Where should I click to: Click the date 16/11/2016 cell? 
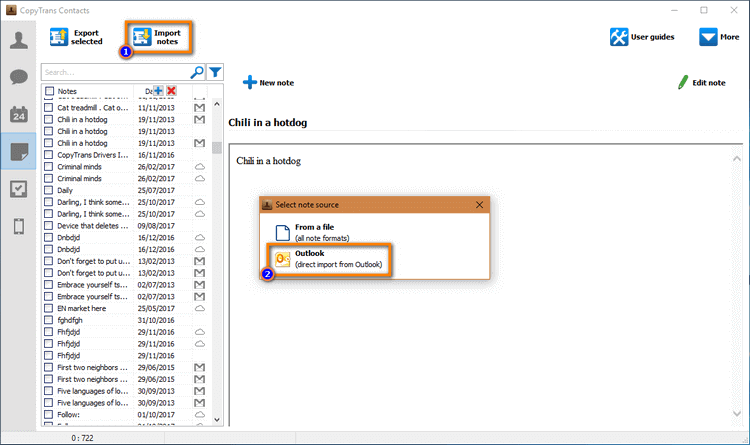pos(156,155)
